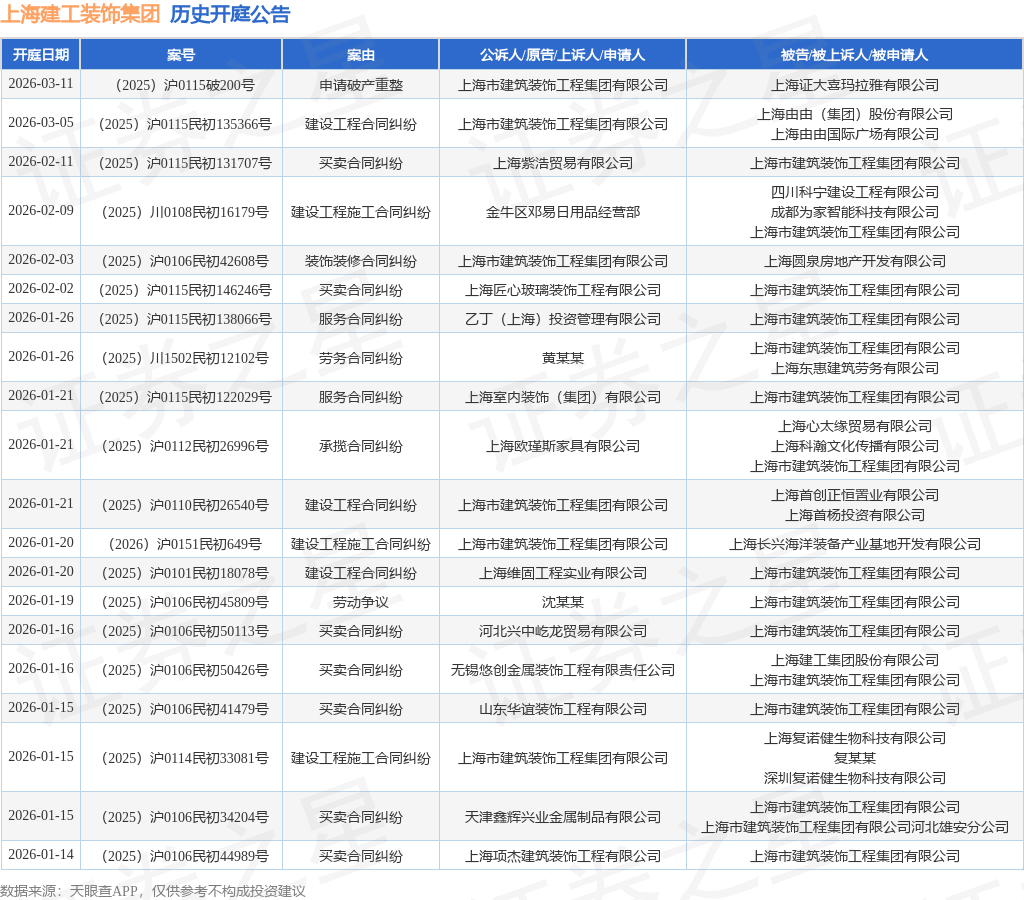This screenshot has height=900, width=1024.
Task: Select case number (2025)沪0115民初131707号
Action: pyautogui.click(x=185, y=163)
